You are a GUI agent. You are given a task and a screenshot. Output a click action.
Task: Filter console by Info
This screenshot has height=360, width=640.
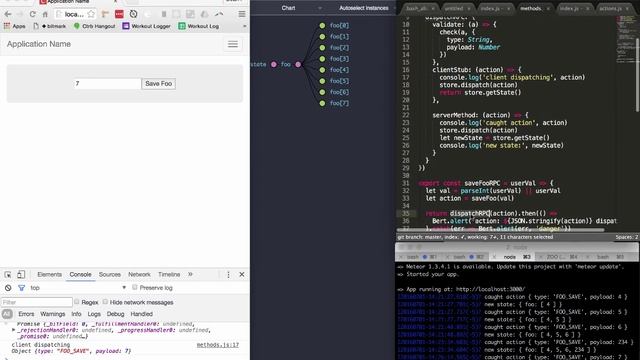click(x=76, y=314)
